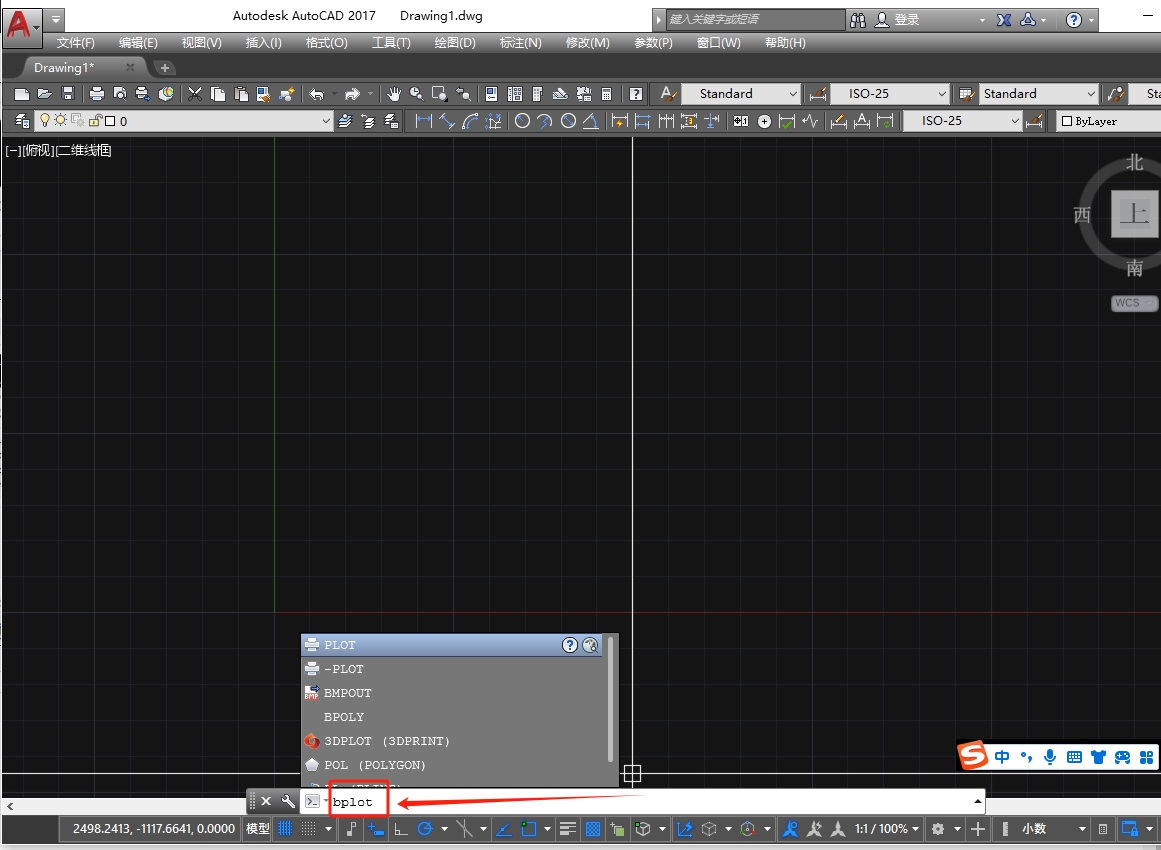This screenshot has height=850, width=1161.
Task: Select the Arc Length dimension tool
Action: point(469,121)
